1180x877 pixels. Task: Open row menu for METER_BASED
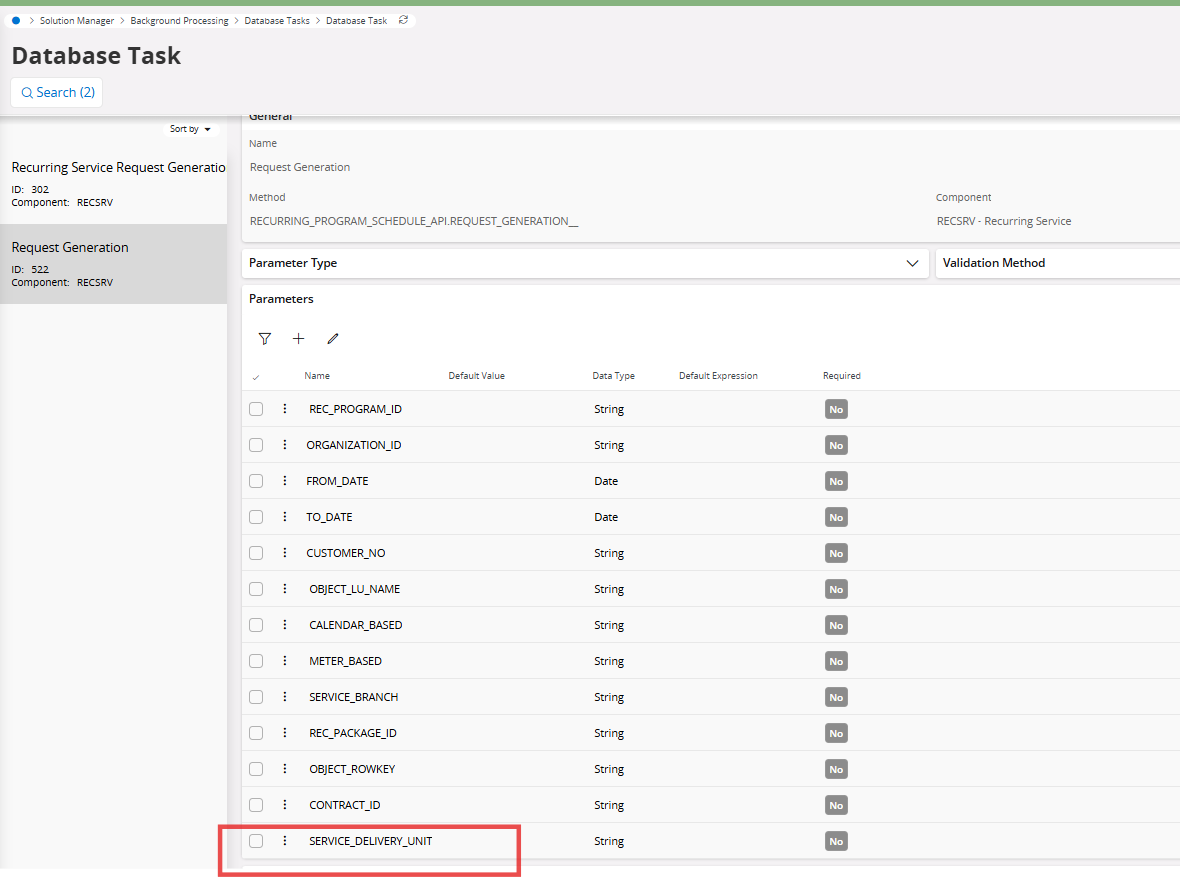[284, 661]
